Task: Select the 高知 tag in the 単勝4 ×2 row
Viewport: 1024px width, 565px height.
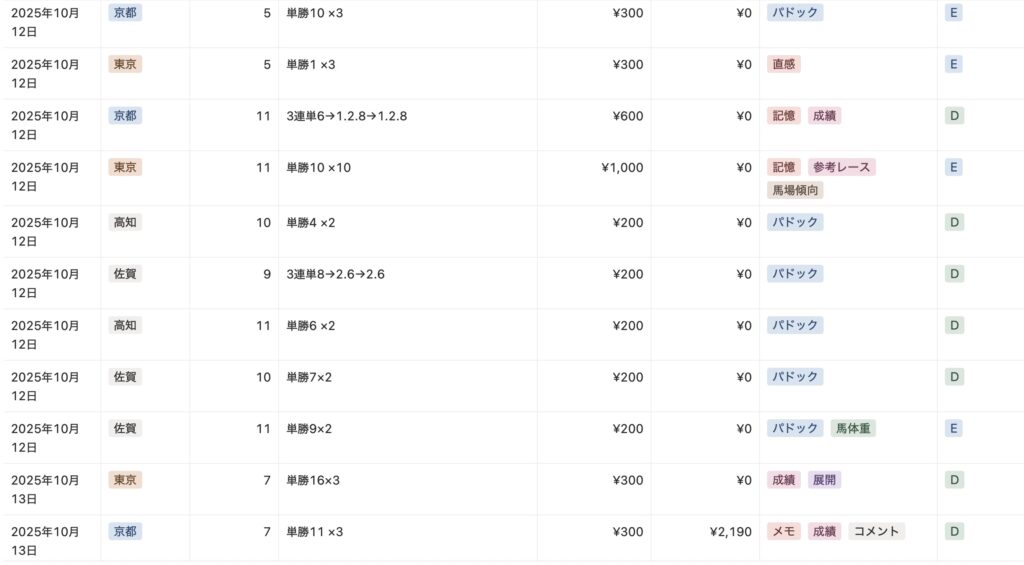Action: 125,222
